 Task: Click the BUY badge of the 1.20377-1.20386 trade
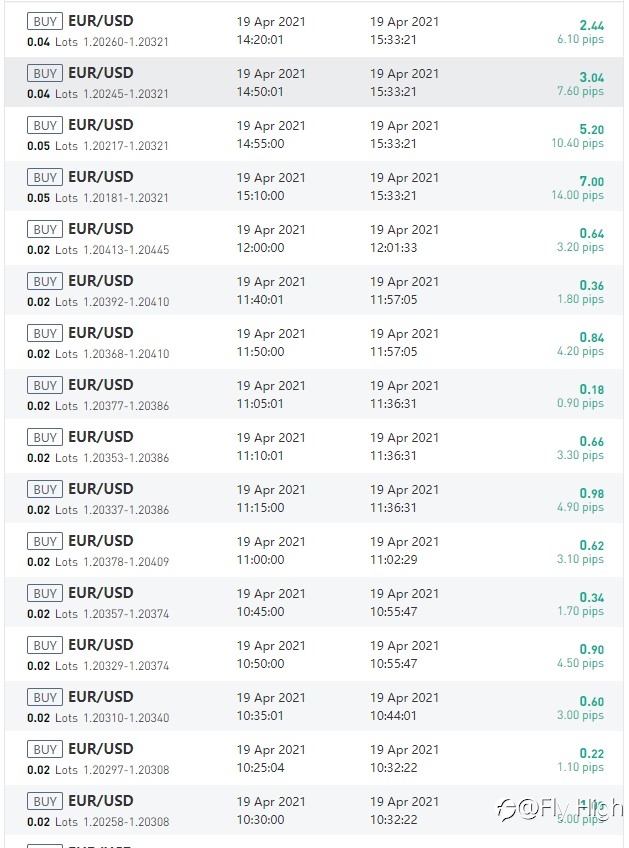[x=45, y=385]
